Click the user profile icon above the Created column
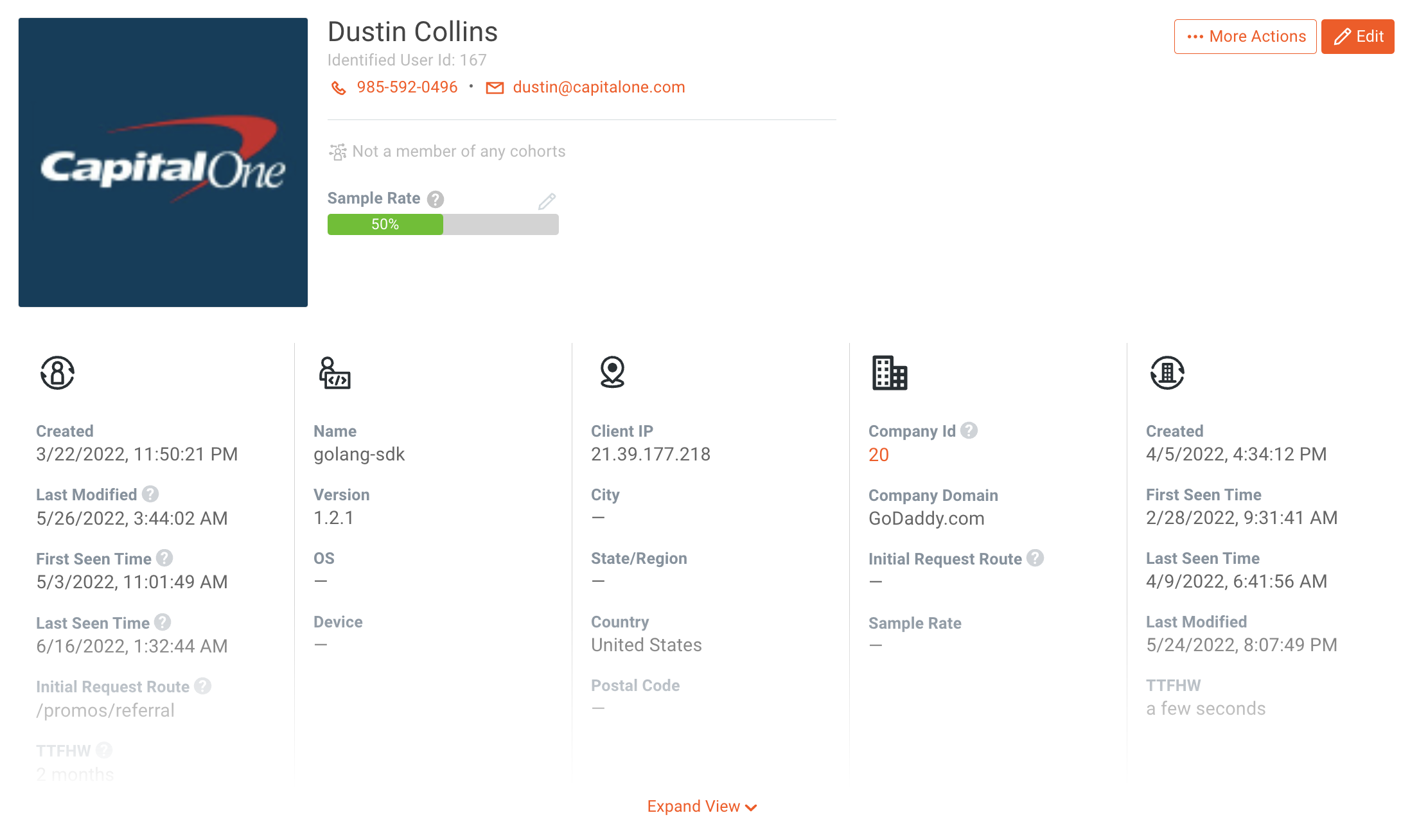This screenshot has width=1410, height=840. 56,374
